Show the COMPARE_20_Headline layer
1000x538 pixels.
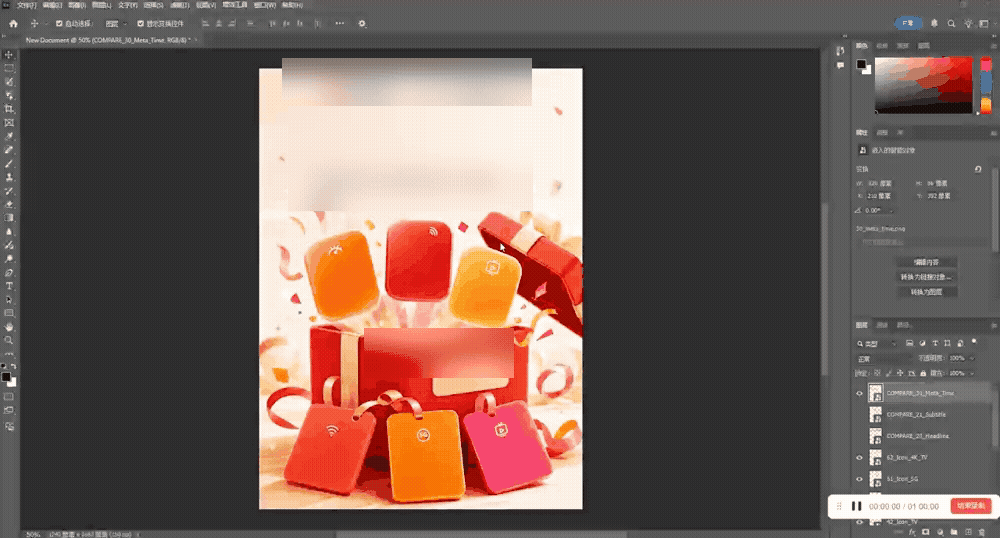(859, 436)
